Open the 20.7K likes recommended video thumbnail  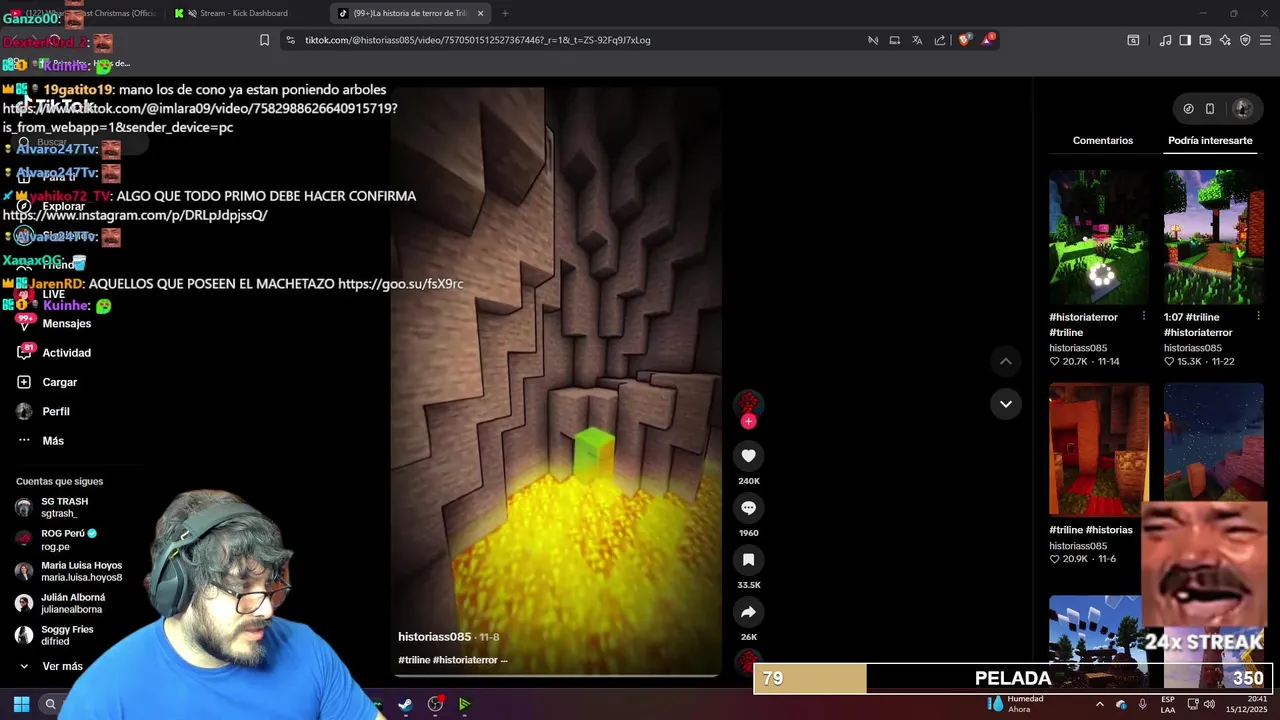pyautogui.click(x=1099, y=237)
